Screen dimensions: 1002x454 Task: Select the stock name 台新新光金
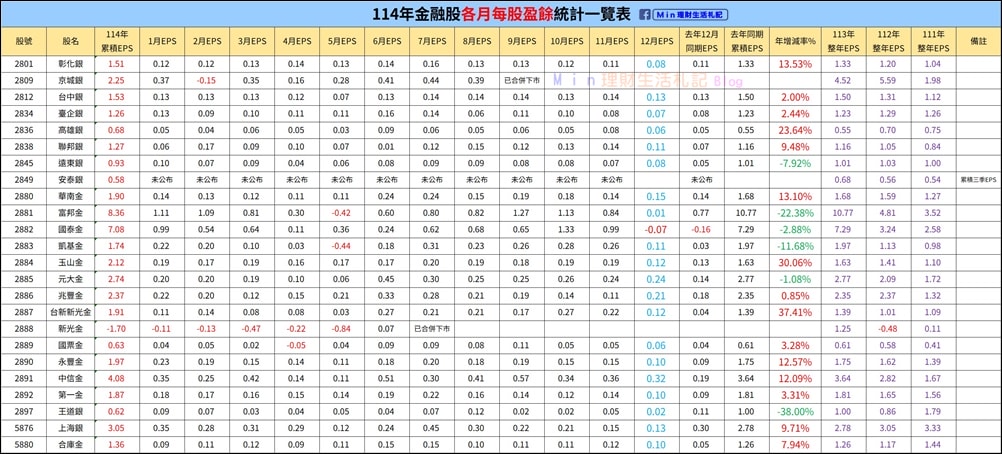[x=71, y=312]
